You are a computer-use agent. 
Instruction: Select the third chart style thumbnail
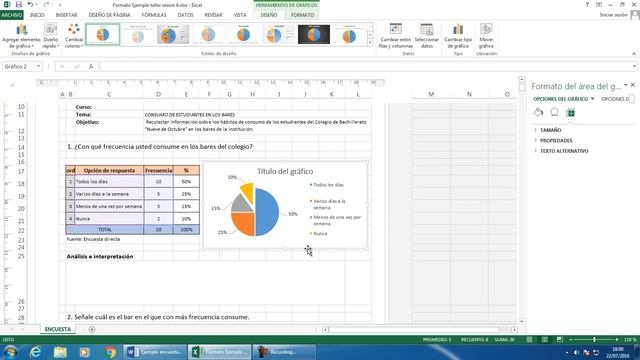coord(173,34)
